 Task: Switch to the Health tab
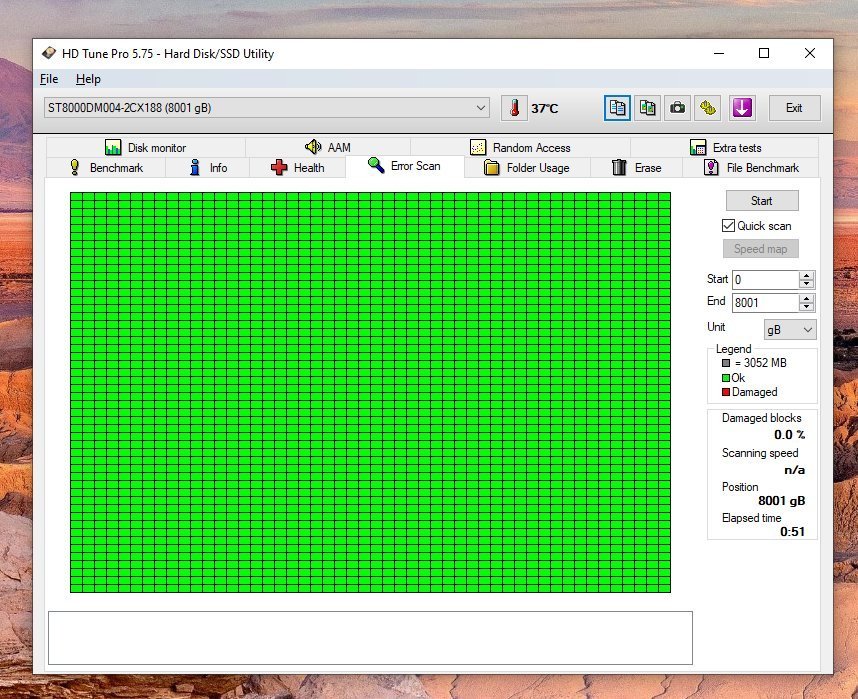297,168
